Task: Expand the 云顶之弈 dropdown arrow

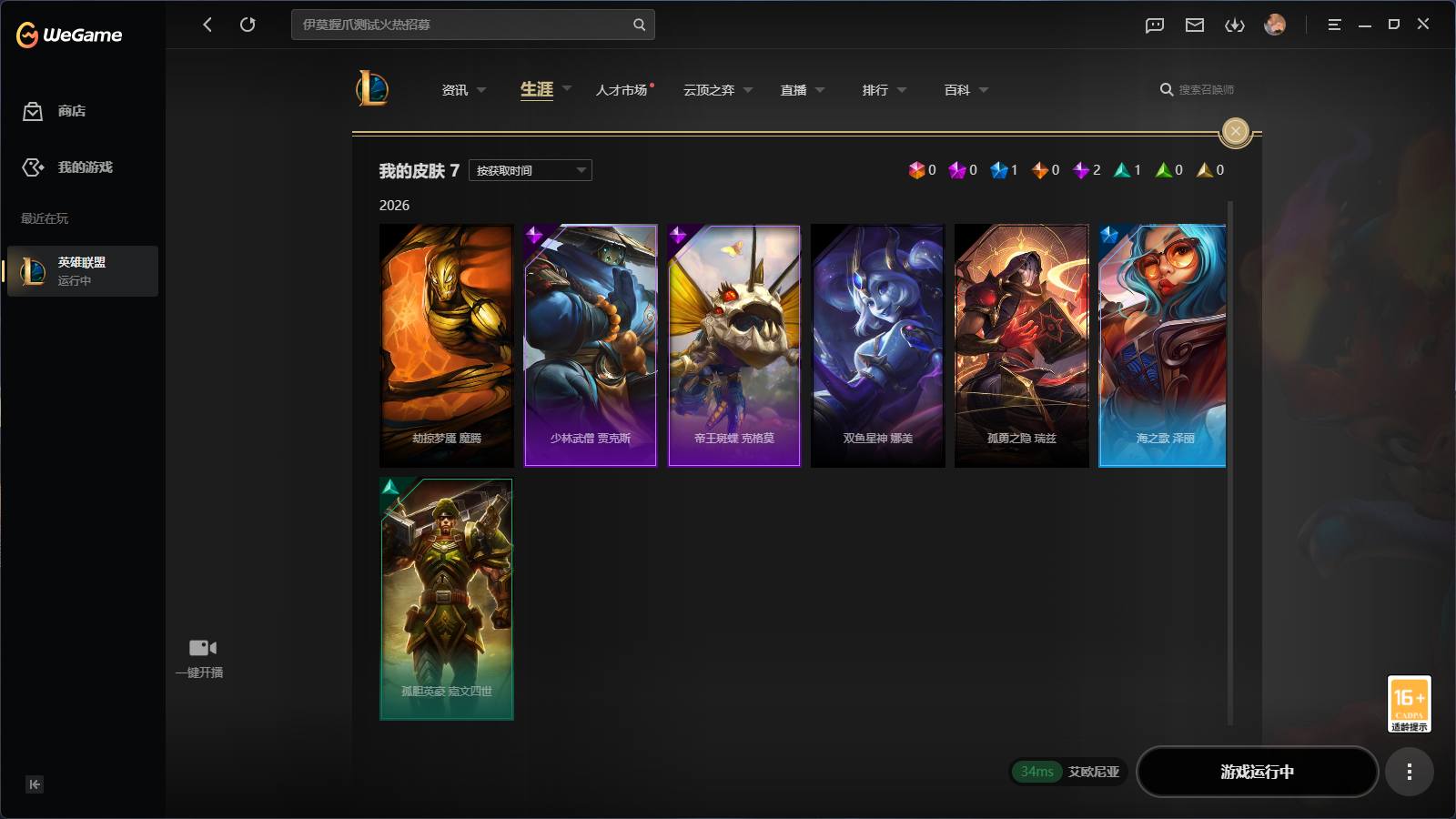Action: point(748,90)
